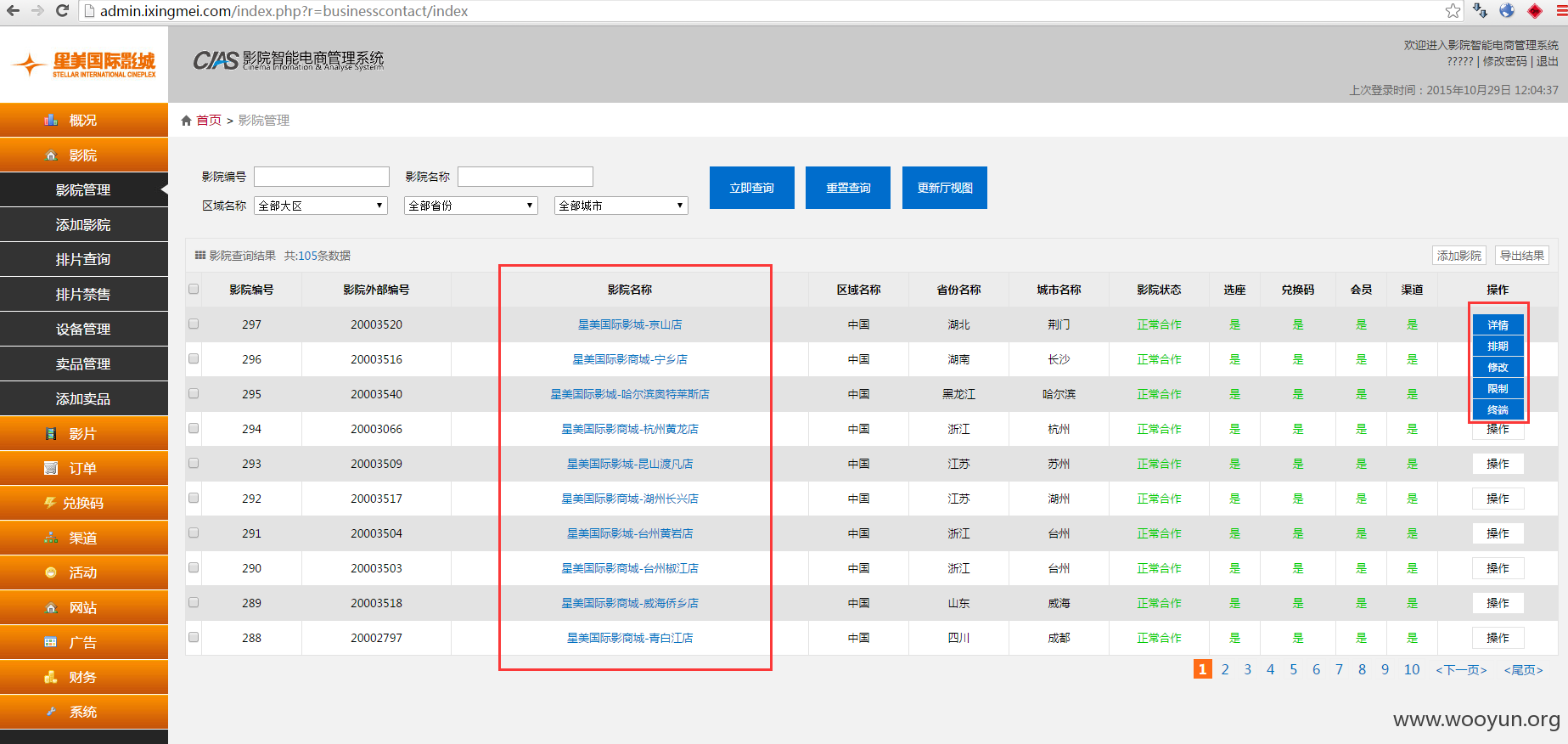Select 详情 in the operation menu
The image size is (1568, 744).
(x=1498, y=325)
